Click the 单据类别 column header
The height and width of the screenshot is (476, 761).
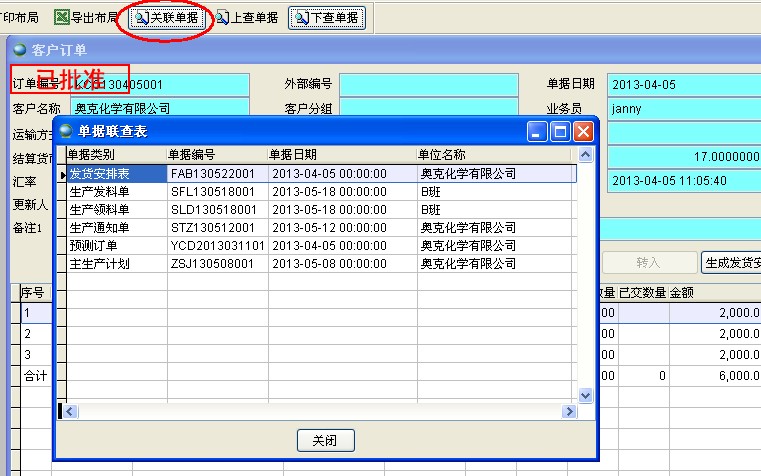click(115, 155)
